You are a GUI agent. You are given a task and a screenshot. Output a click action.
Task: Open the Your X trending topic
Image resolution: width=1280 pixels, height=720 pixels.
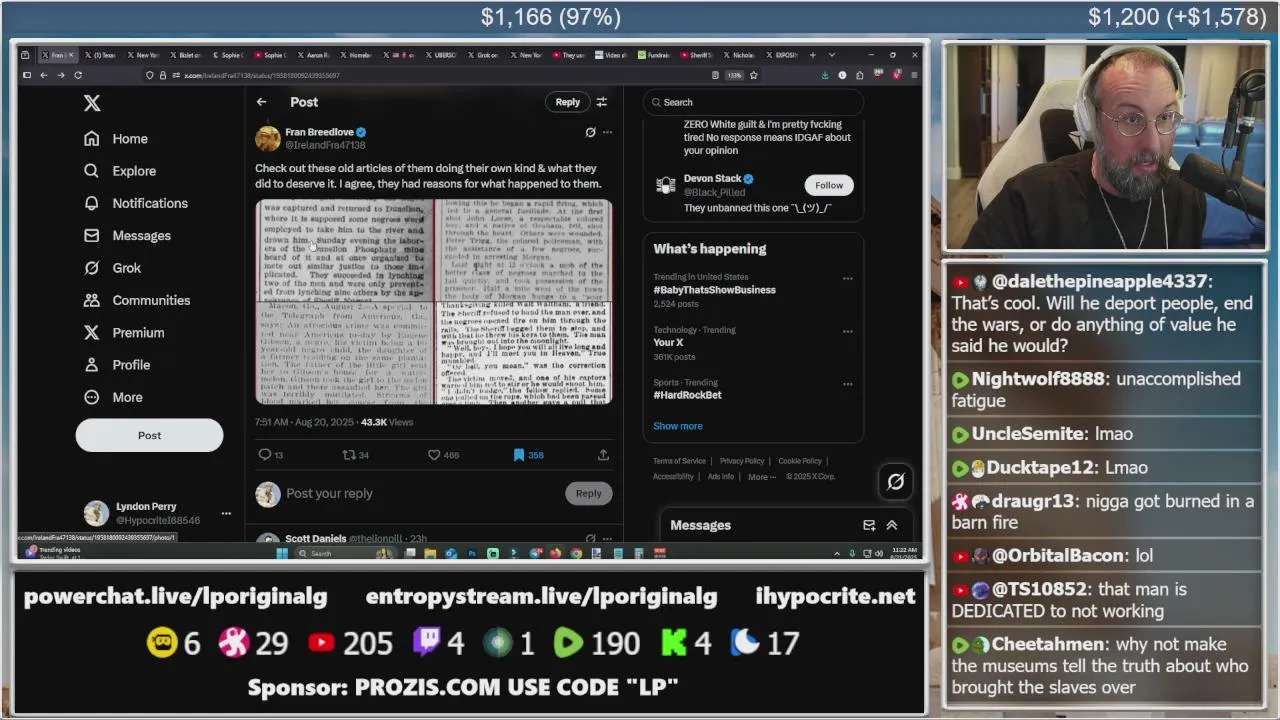click(x=668, y=343)
